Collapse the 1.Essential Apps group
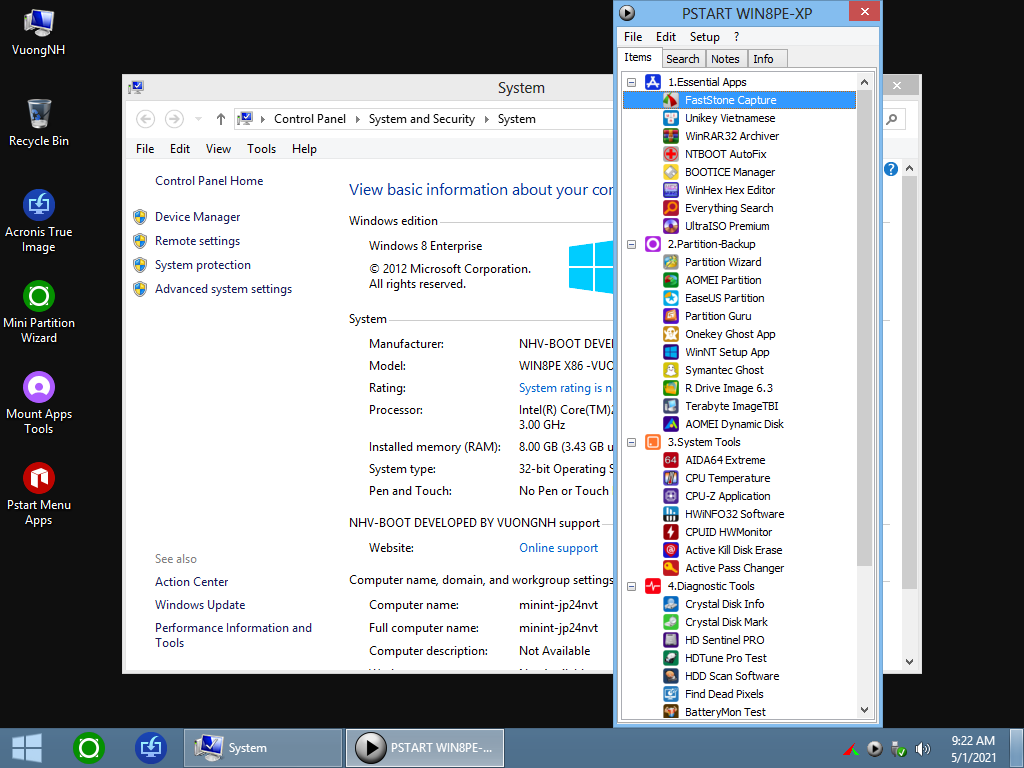This screenshot has width=1024, height=768. click(x=632, y=82)
